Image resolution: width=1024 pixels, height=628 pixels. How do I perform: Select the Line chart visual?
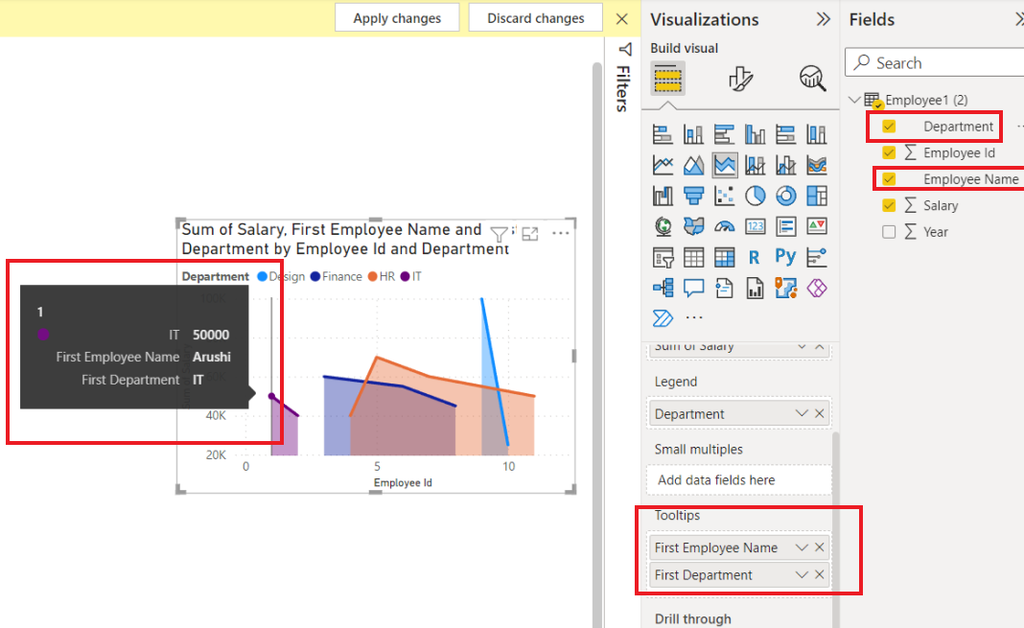(662, 165)
